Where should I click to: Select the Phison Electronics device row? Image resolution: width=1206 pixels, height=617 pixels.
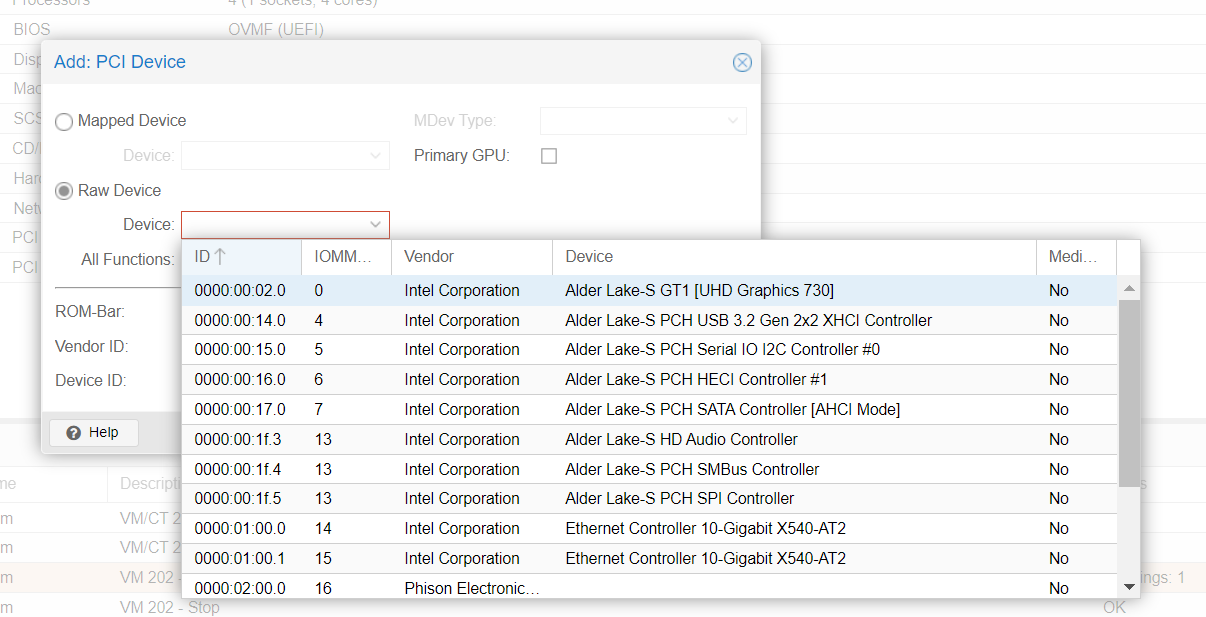tap(649, 588)
